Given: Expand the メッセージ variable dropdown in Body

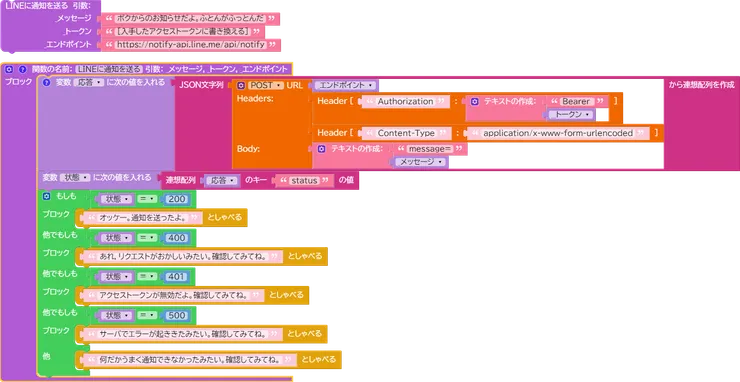Looking at the screenshot, I should (420, 161).
